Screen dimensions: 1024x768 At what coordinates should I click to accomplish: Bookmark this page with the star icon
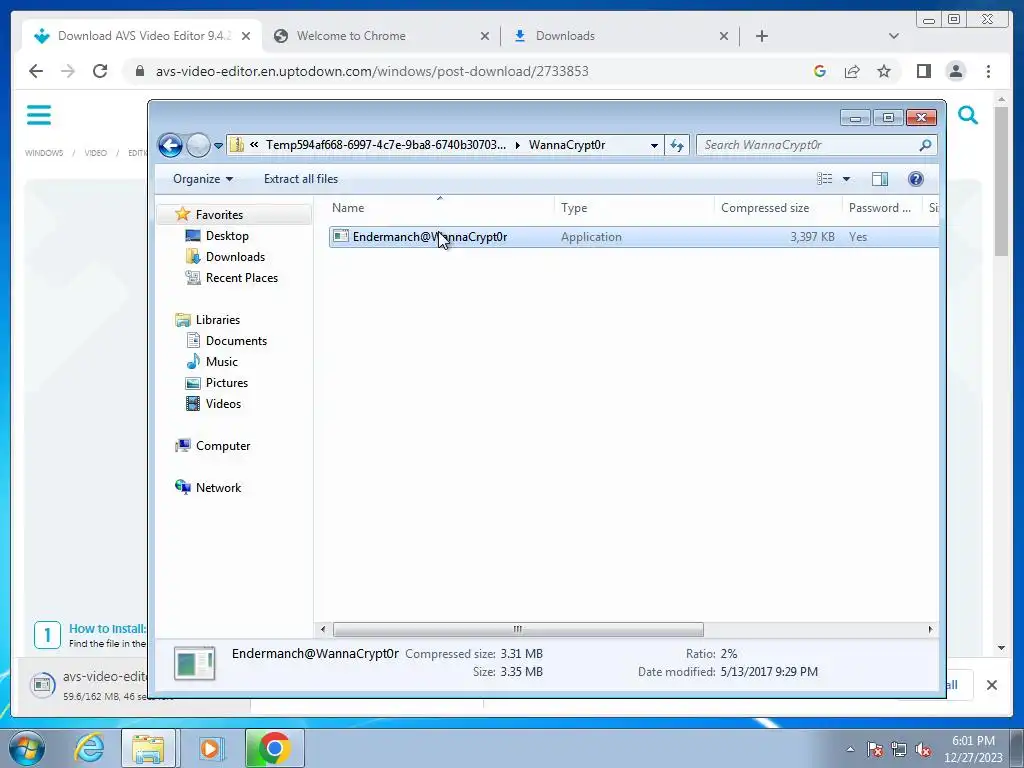[884, 71]
